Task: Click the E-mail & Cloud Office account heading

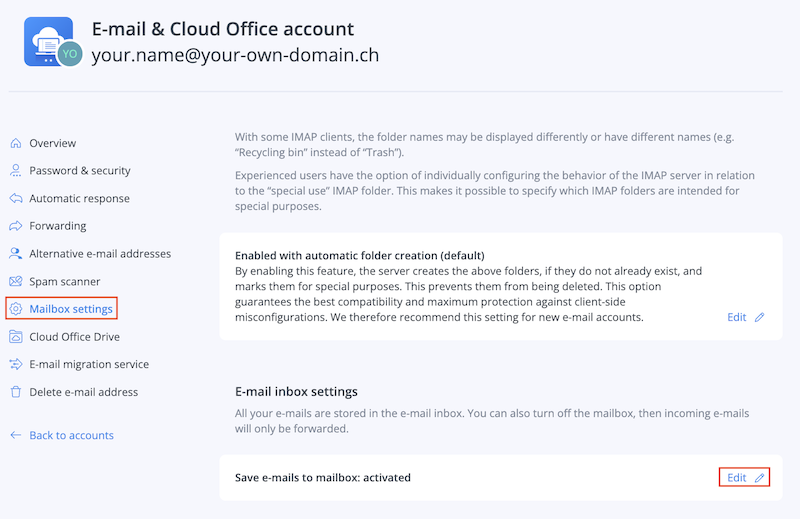Action: [x=222, y=29]
